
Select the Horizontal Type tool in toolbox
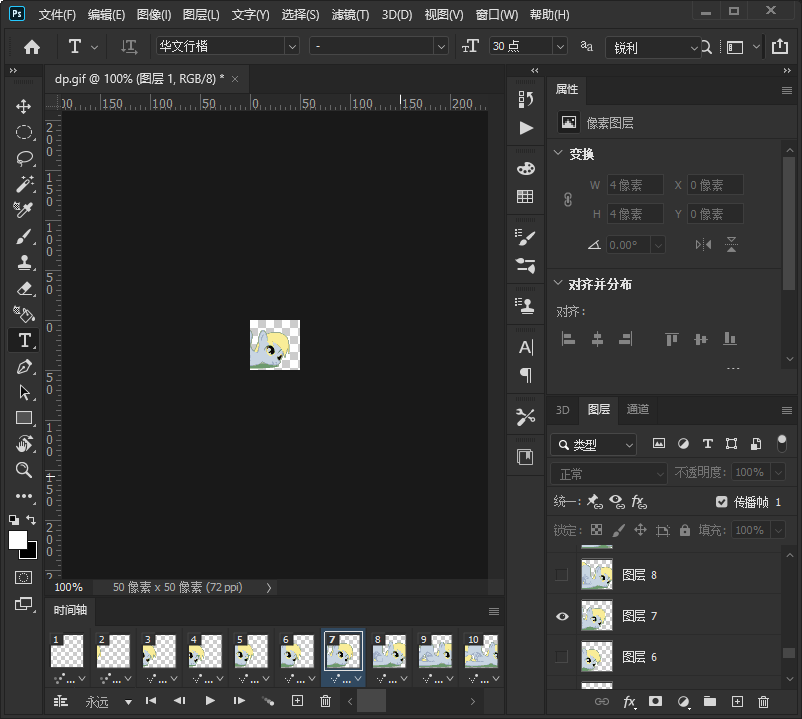[24, 340]
